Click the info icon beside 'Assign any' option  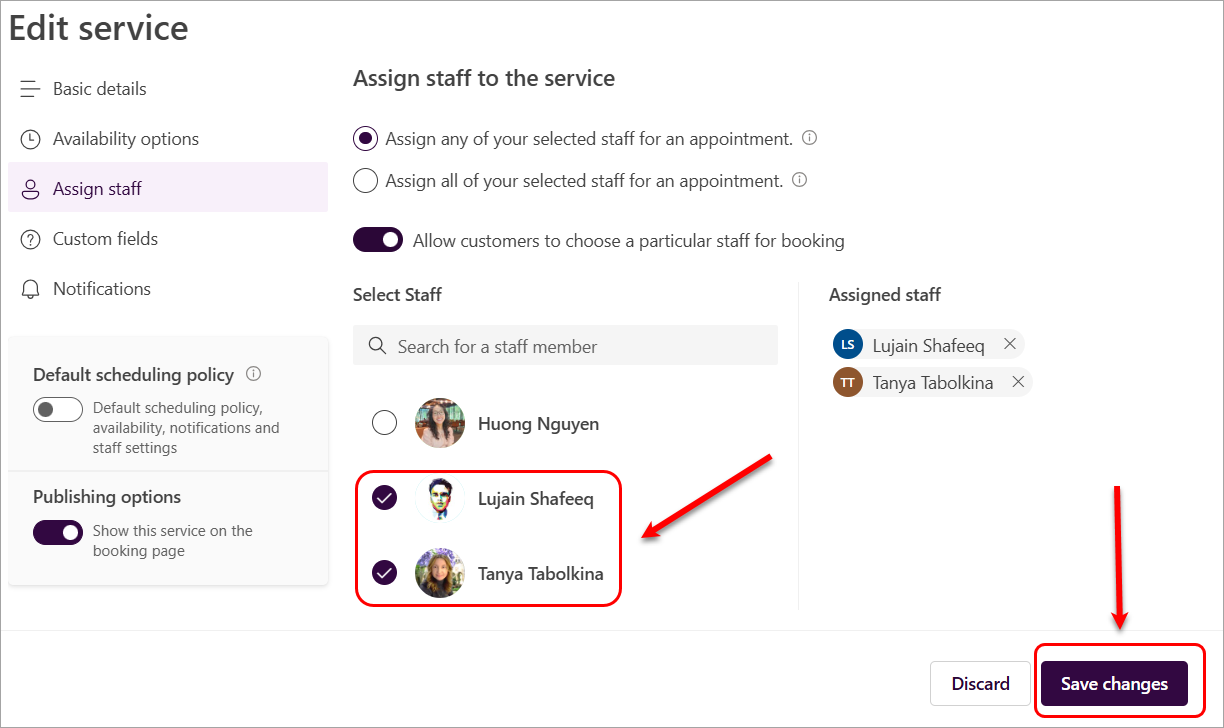click(810, 138)
